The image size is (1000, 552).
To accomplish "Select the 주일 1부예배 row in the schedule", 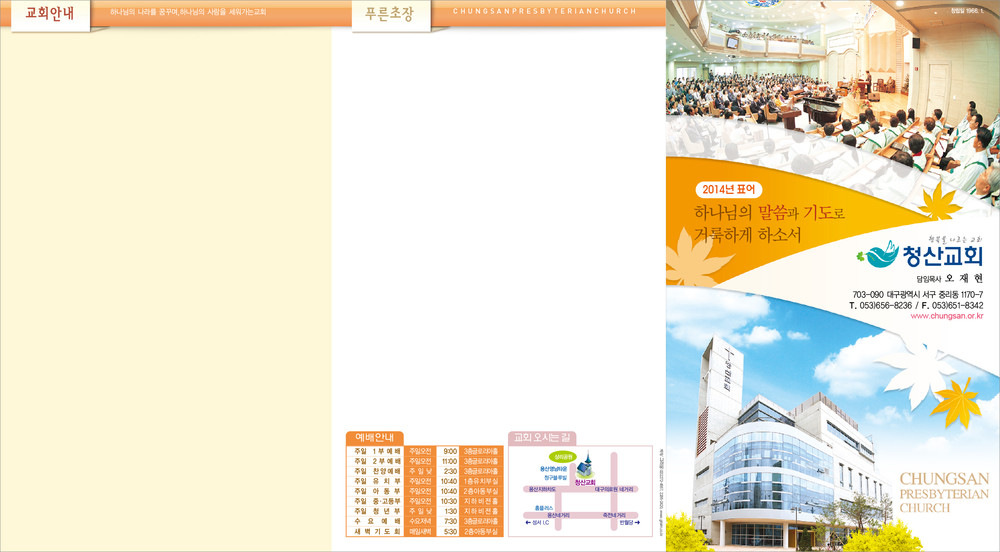I will click(376, 452).
